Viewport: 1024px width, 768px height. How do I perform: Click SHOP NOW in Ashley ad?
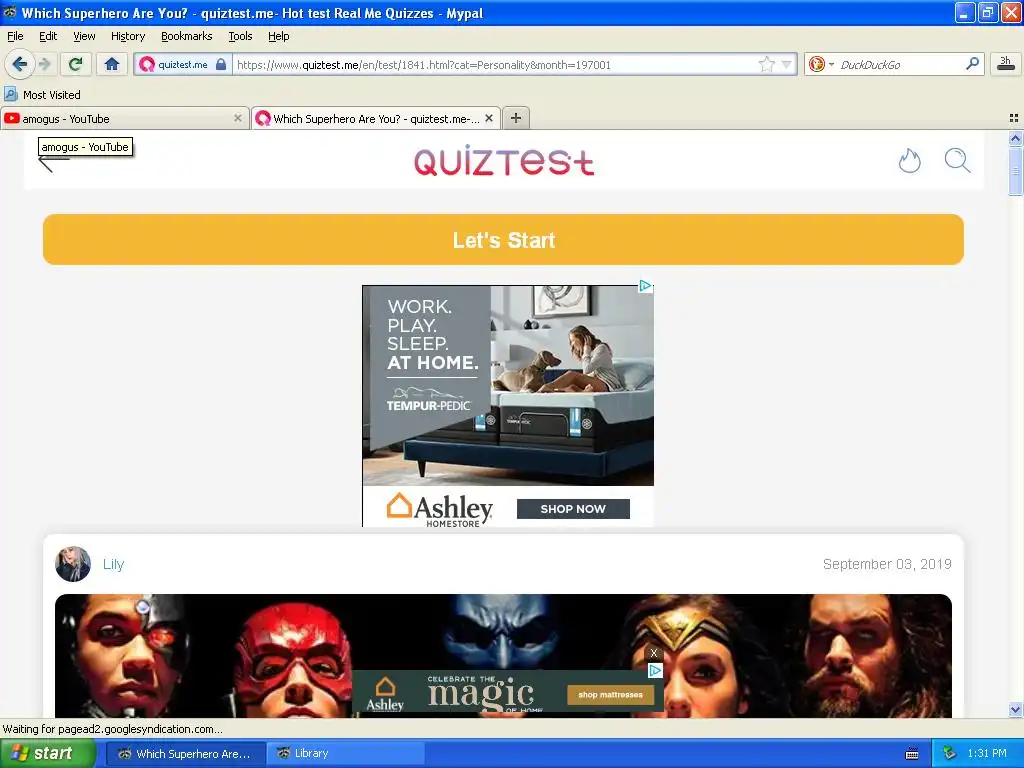573,509
